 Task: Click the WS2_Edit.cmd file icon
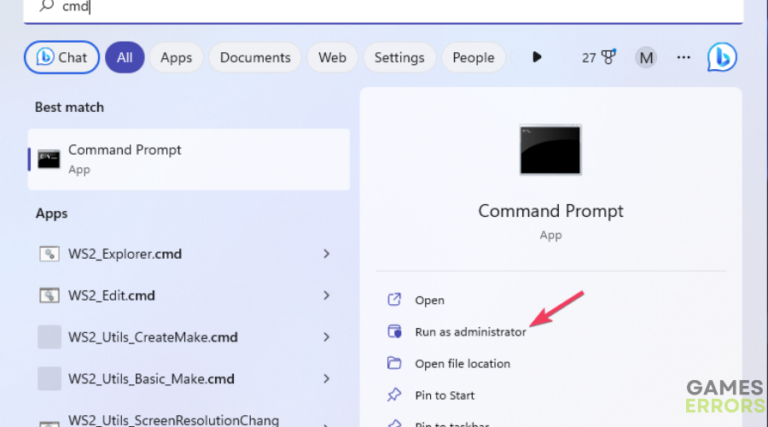click(49, 295)
